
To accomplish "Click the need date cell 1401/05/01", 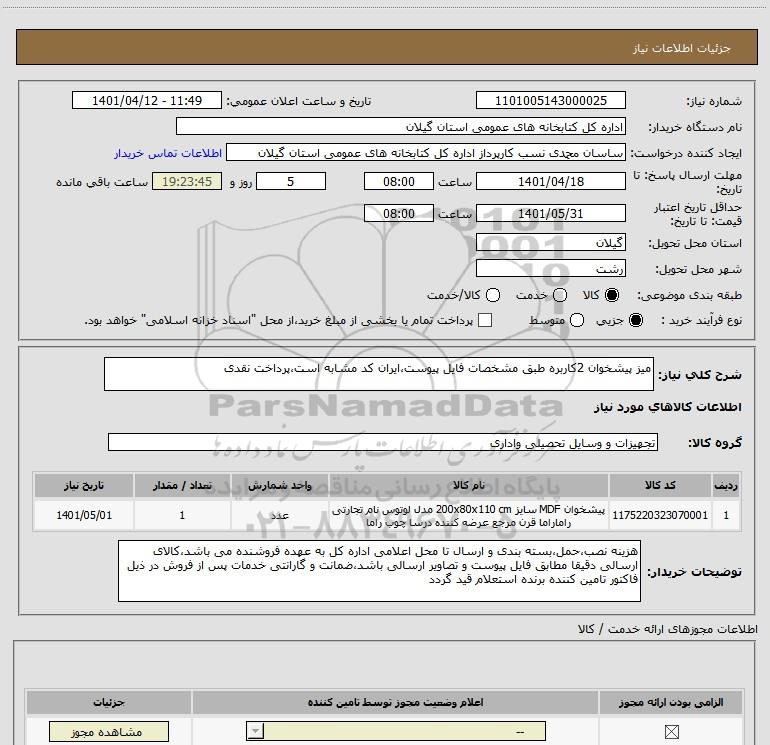I will point(83,515).
